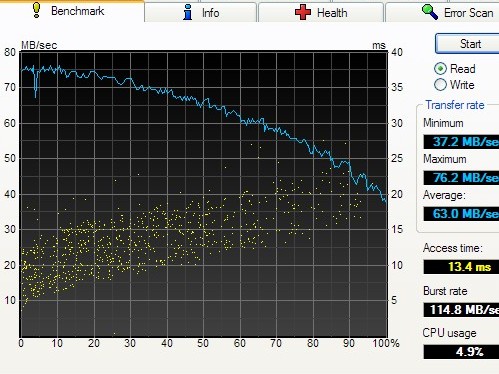Click the Maximum transfer rate value field
The image size is (499, 374).
pyautogui.click(x=461, y=178)
